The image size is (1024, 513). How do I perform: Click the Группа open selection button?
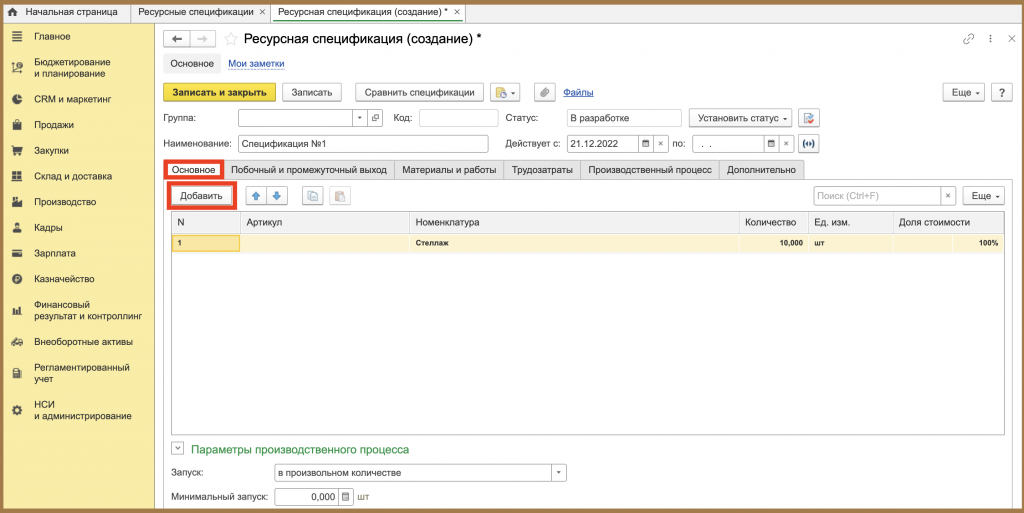pyautogui.click(x=375, y=118)
